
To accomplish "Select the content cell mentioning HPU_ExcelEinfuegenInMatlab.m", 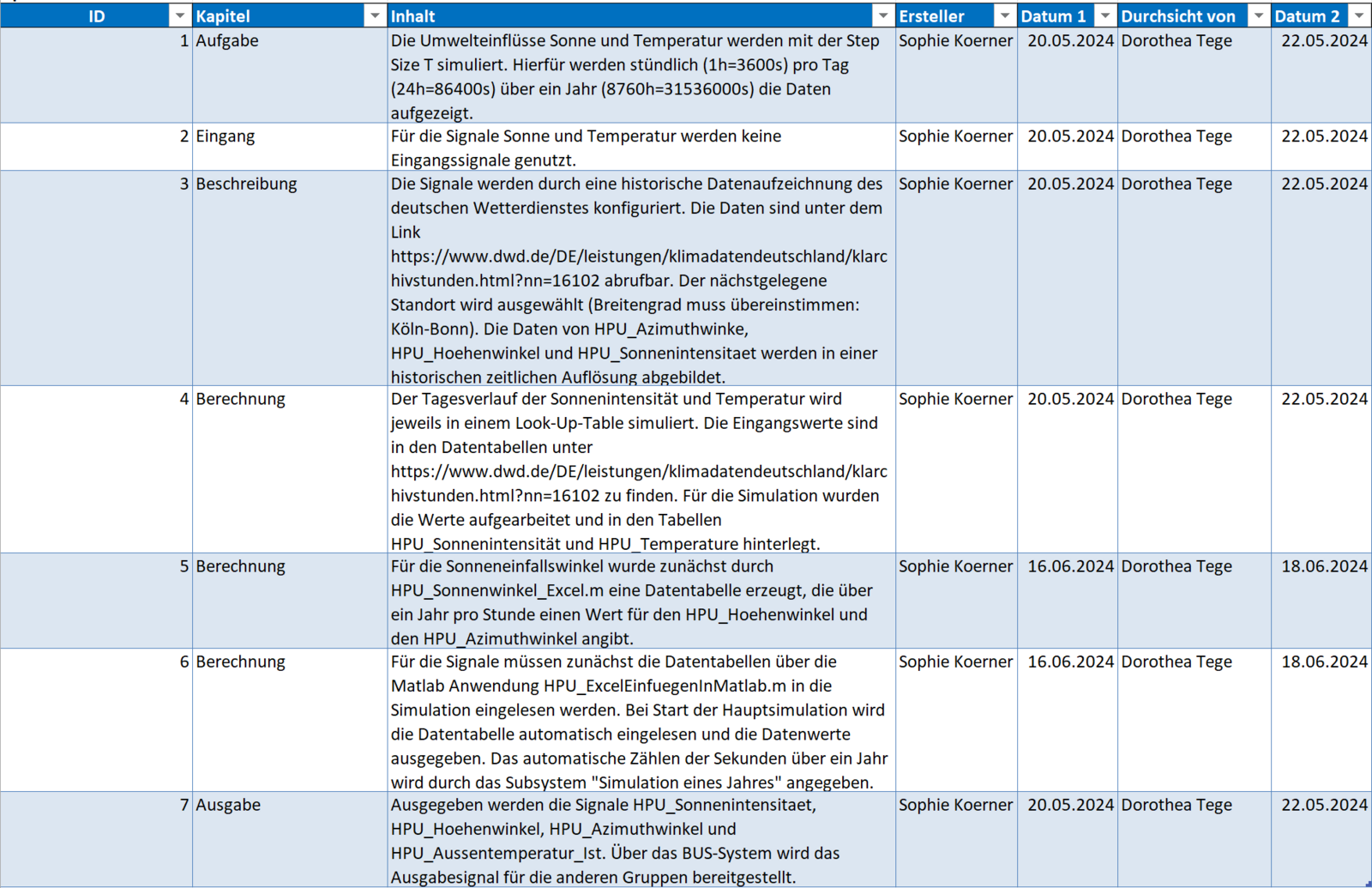I will tap(639, 721).
